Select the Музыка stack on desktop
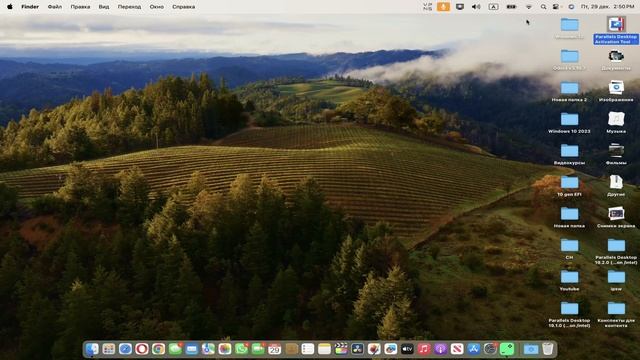The width and height of the screenshot is (640, 360). [616, 122]
